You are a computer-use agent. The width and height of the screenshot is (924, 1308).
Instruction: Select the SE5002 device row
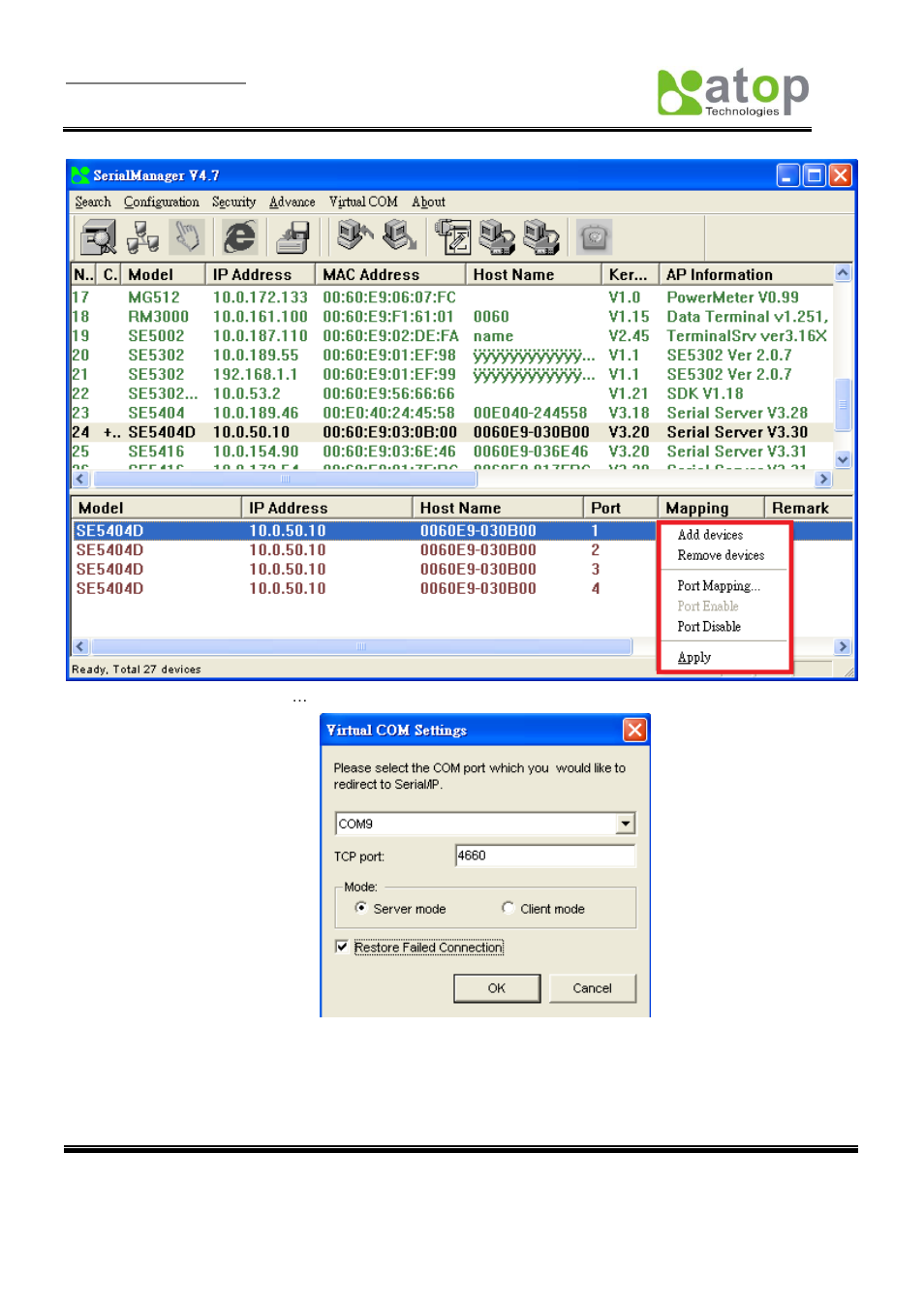tap(451, 336)
